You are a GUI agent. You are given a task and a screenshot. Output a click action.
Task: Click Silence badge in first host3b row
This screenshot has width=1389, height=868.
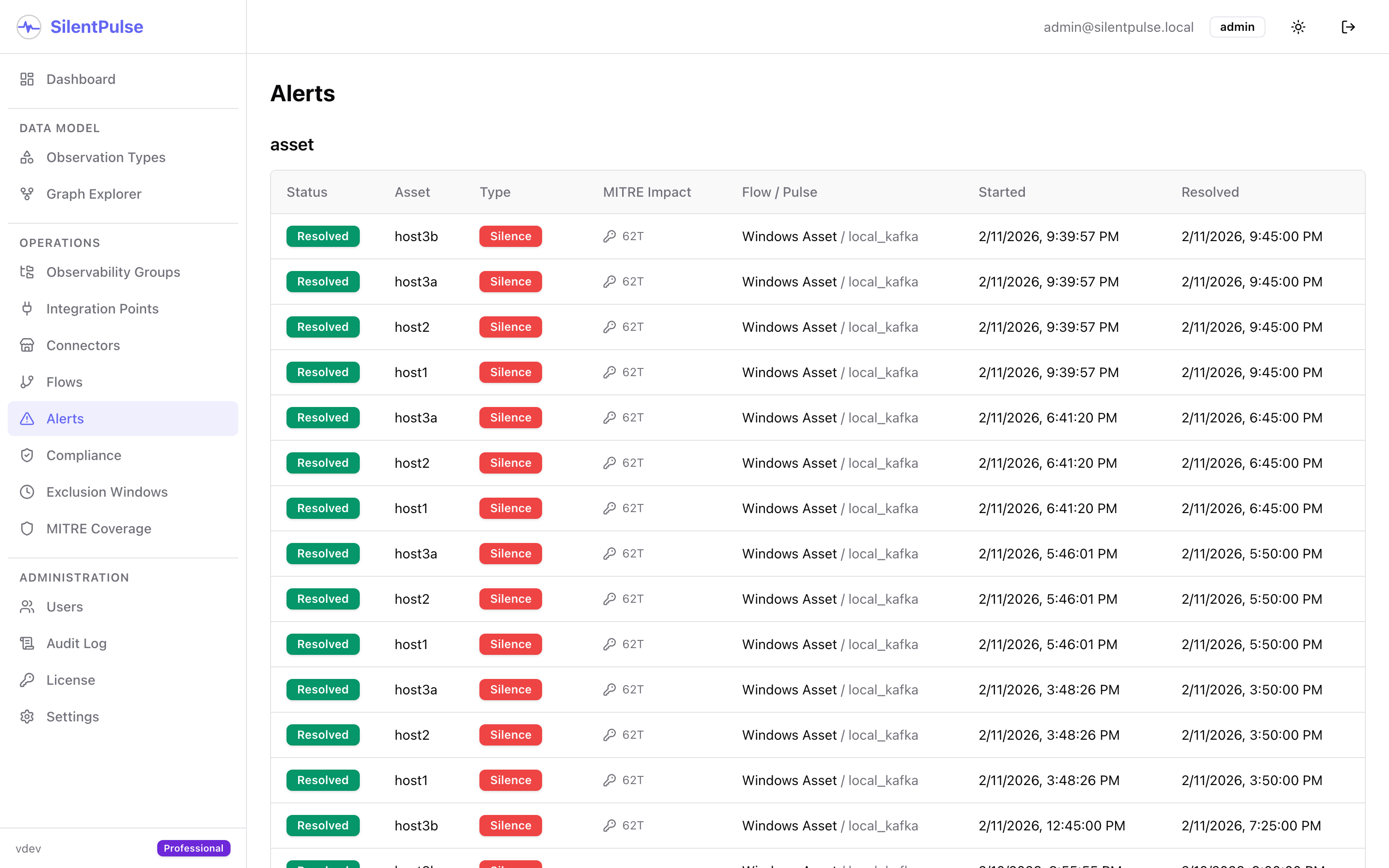coord(511,236)
